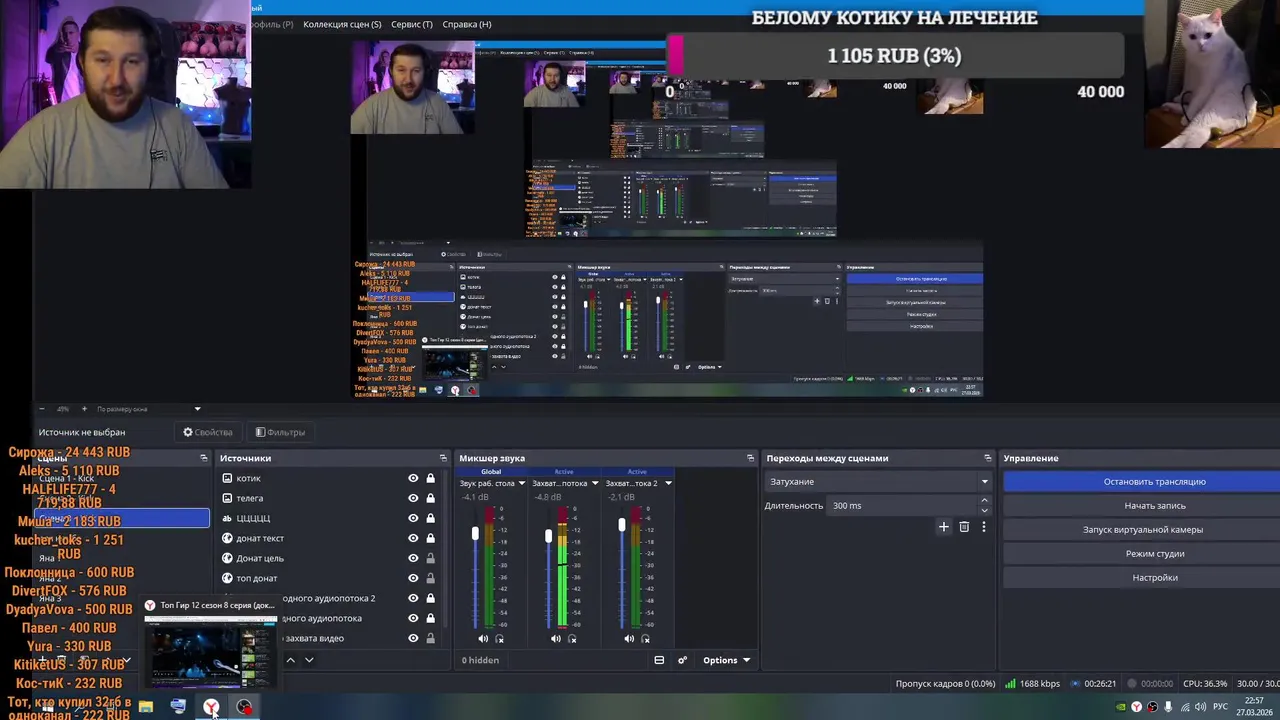Viewport: 1280px width, 720px height.
Task: Click microphone icon in system tray
Action: pyautogui.click(x=1169, y=707)
